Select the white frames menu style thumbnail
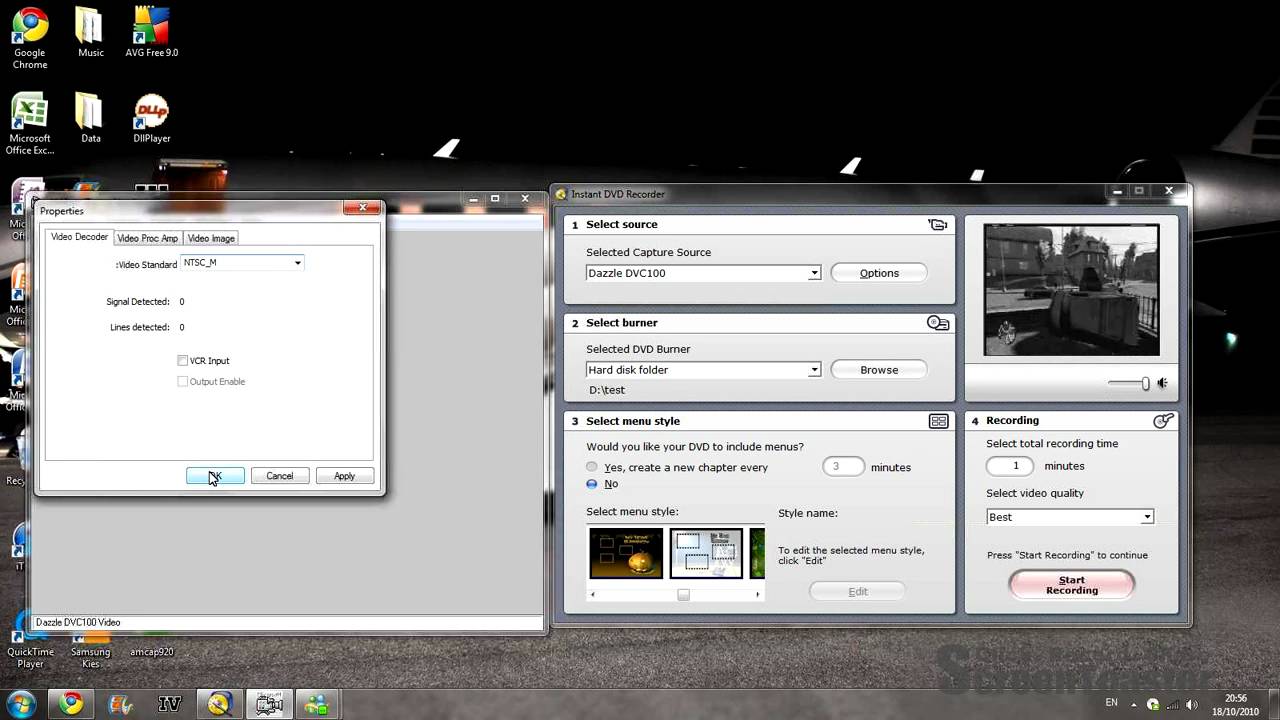Screen dimensions: 1280x720 (706, 554)
